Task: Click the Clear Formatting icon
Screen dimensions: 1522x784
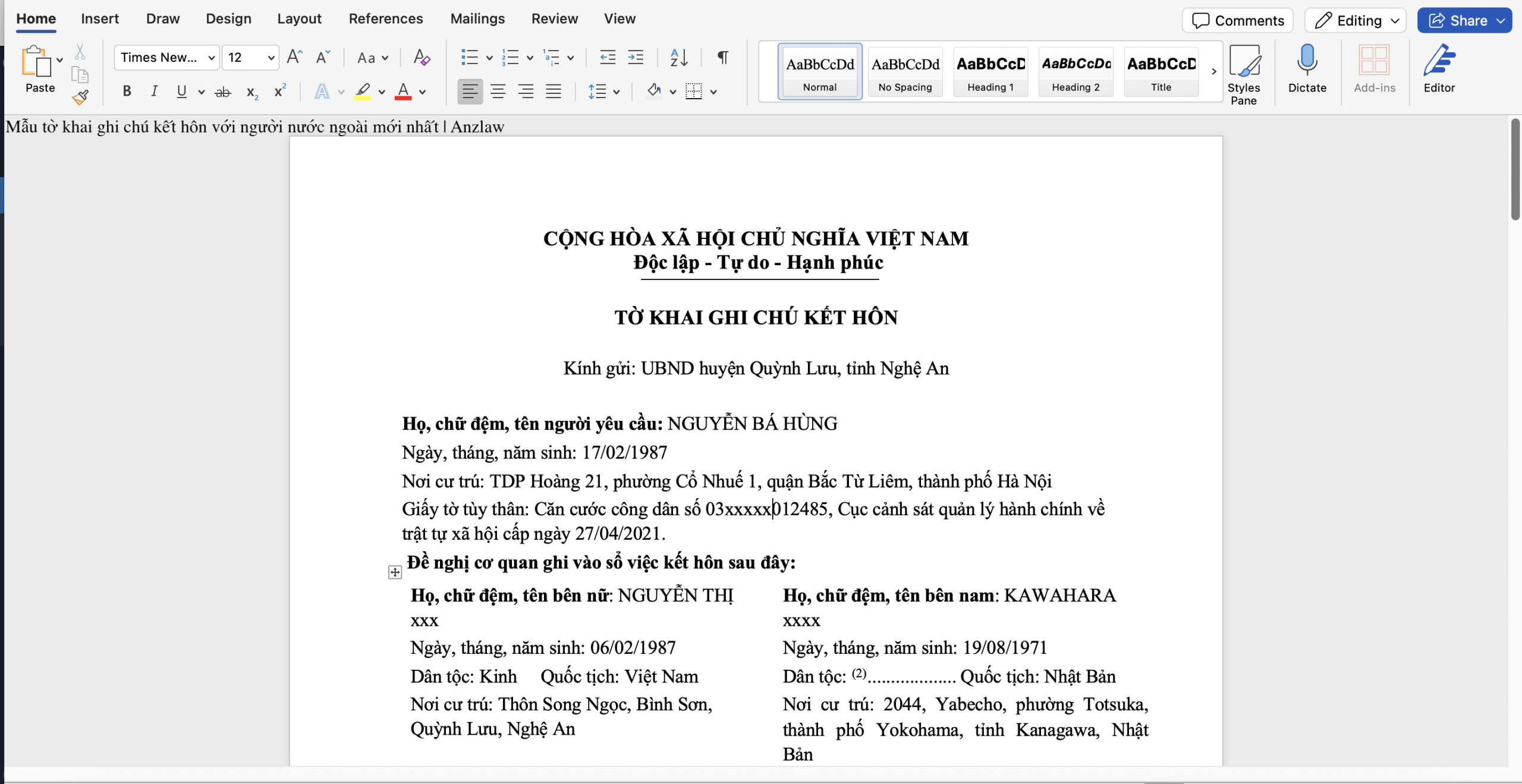Action: [422, 58]
